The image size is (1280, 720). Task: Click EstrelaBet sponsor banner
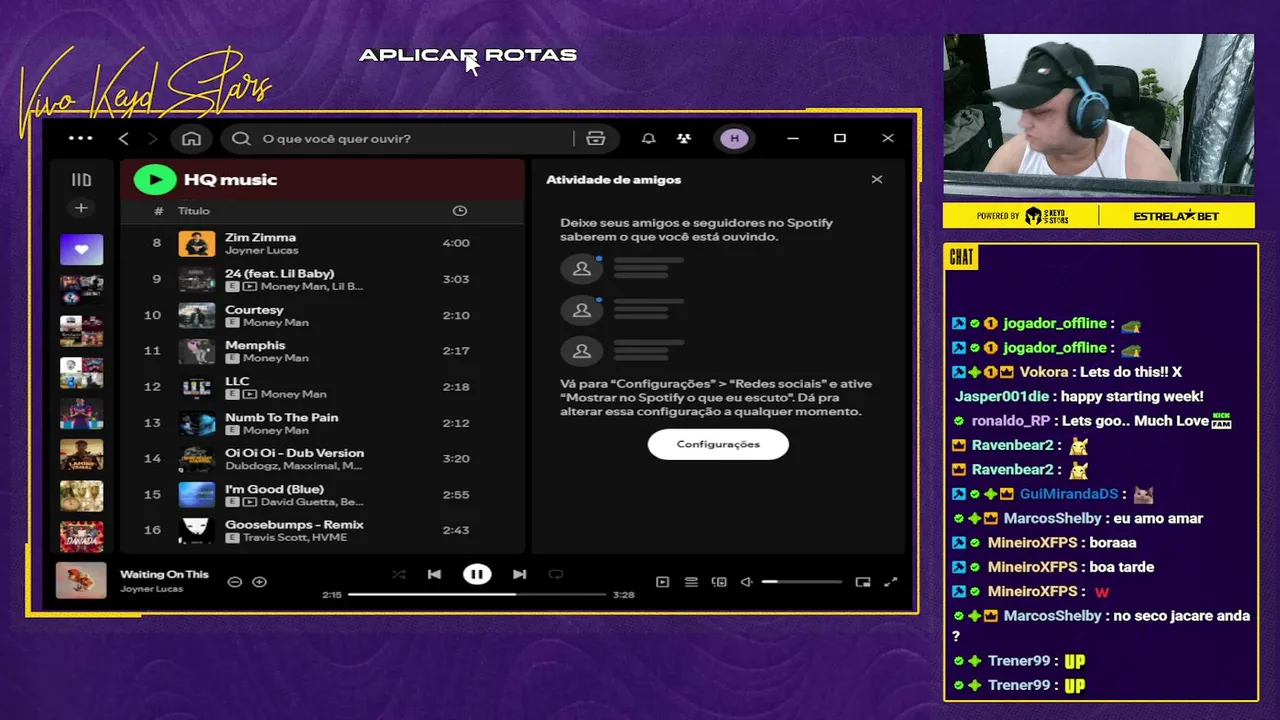click(1175, 216)
